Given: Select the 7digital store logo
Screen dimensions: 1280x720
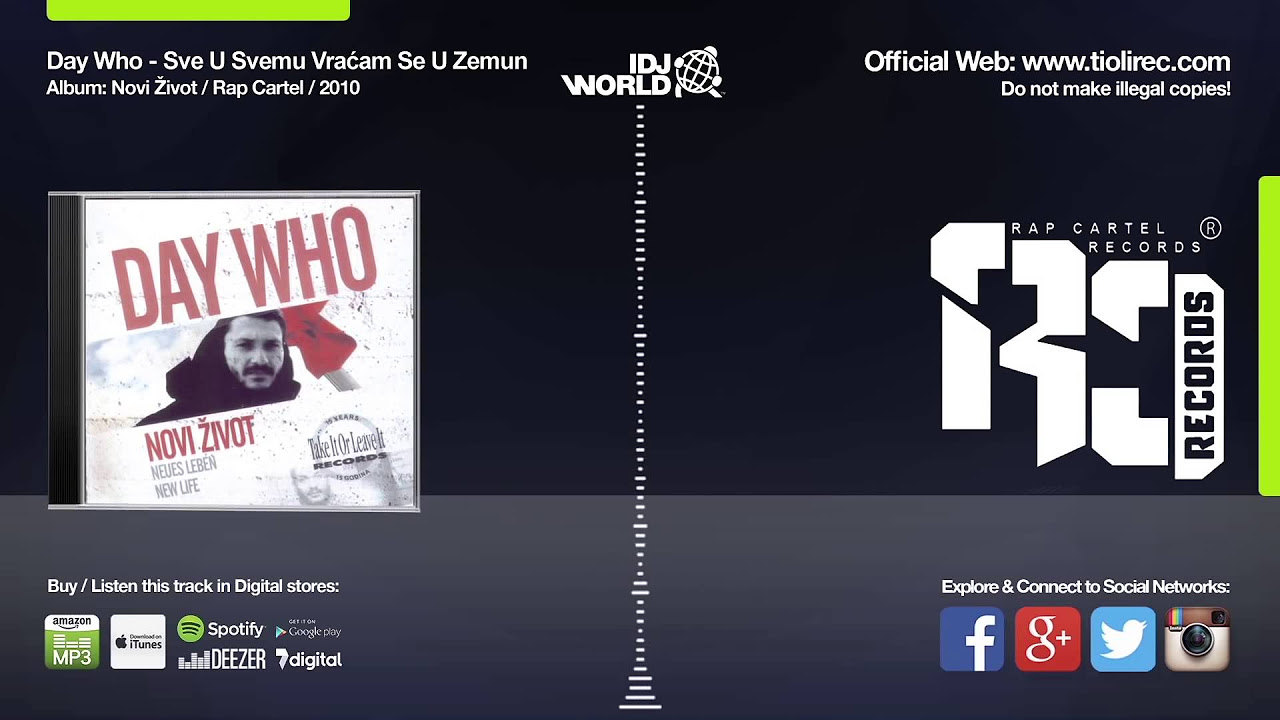Looking at the screenshot, I should click(x=309, y=659).
